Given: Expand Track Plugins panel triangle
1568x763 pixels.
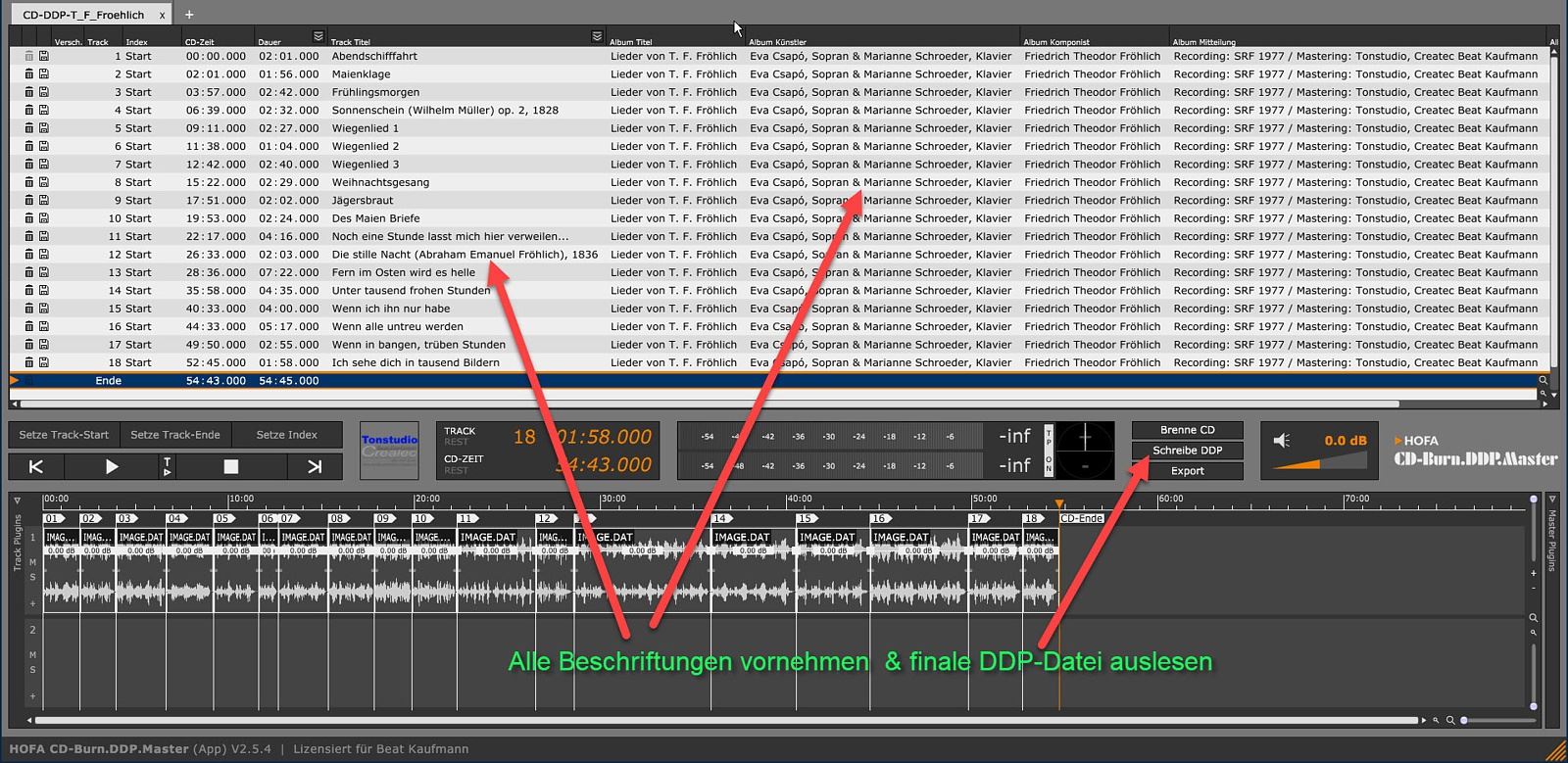Looking at the screenshot, I should 17,501.
